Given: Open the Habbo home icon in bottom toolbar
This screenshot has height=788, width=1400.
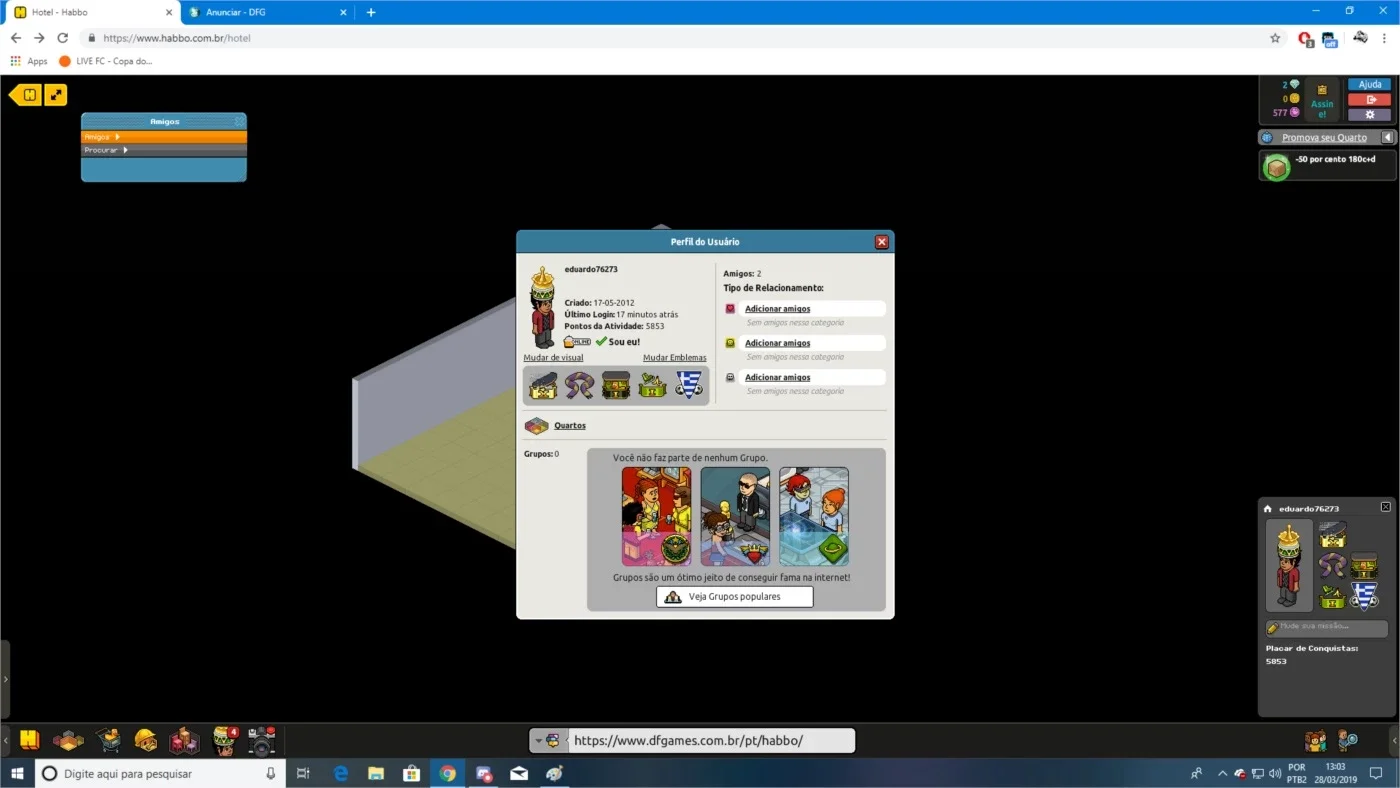Looking at the screenshot, I should coord(30,741).
